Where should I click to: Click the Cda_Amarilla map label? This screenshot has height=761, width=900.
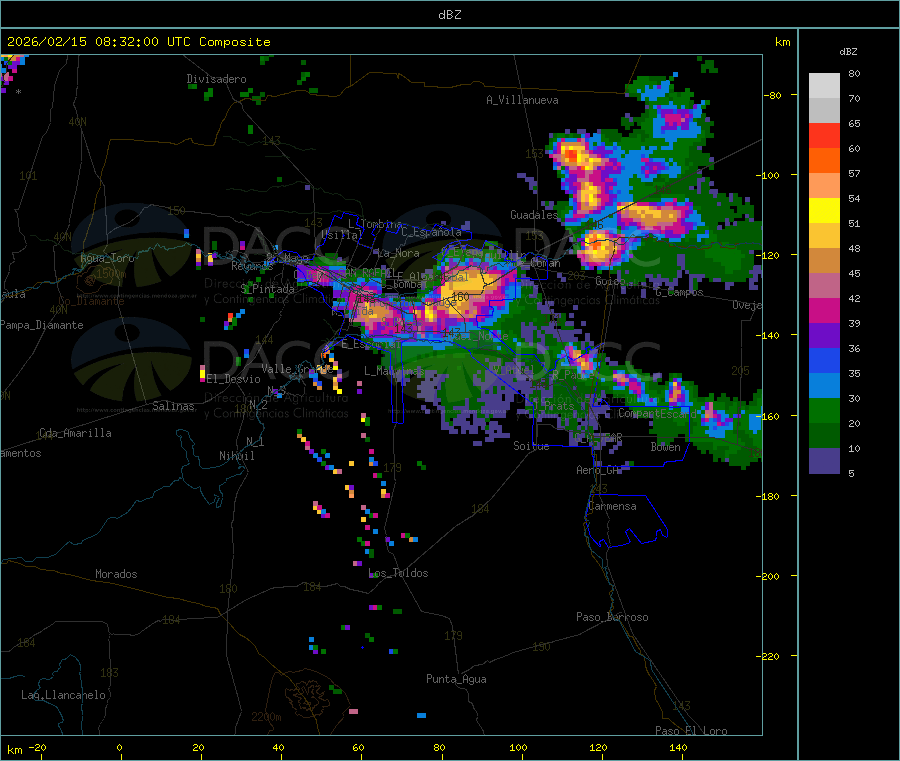75,433
